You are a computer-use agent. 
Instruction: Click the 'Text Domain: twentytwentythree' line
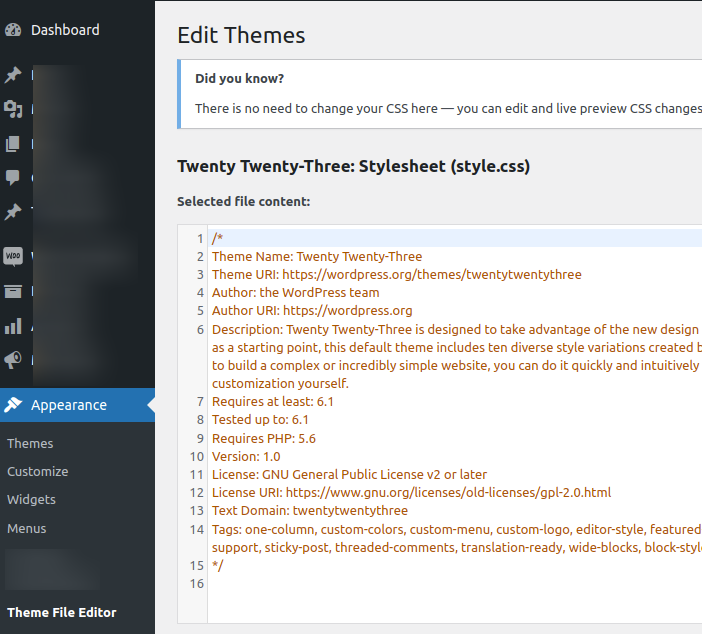[x=310, y=510]
